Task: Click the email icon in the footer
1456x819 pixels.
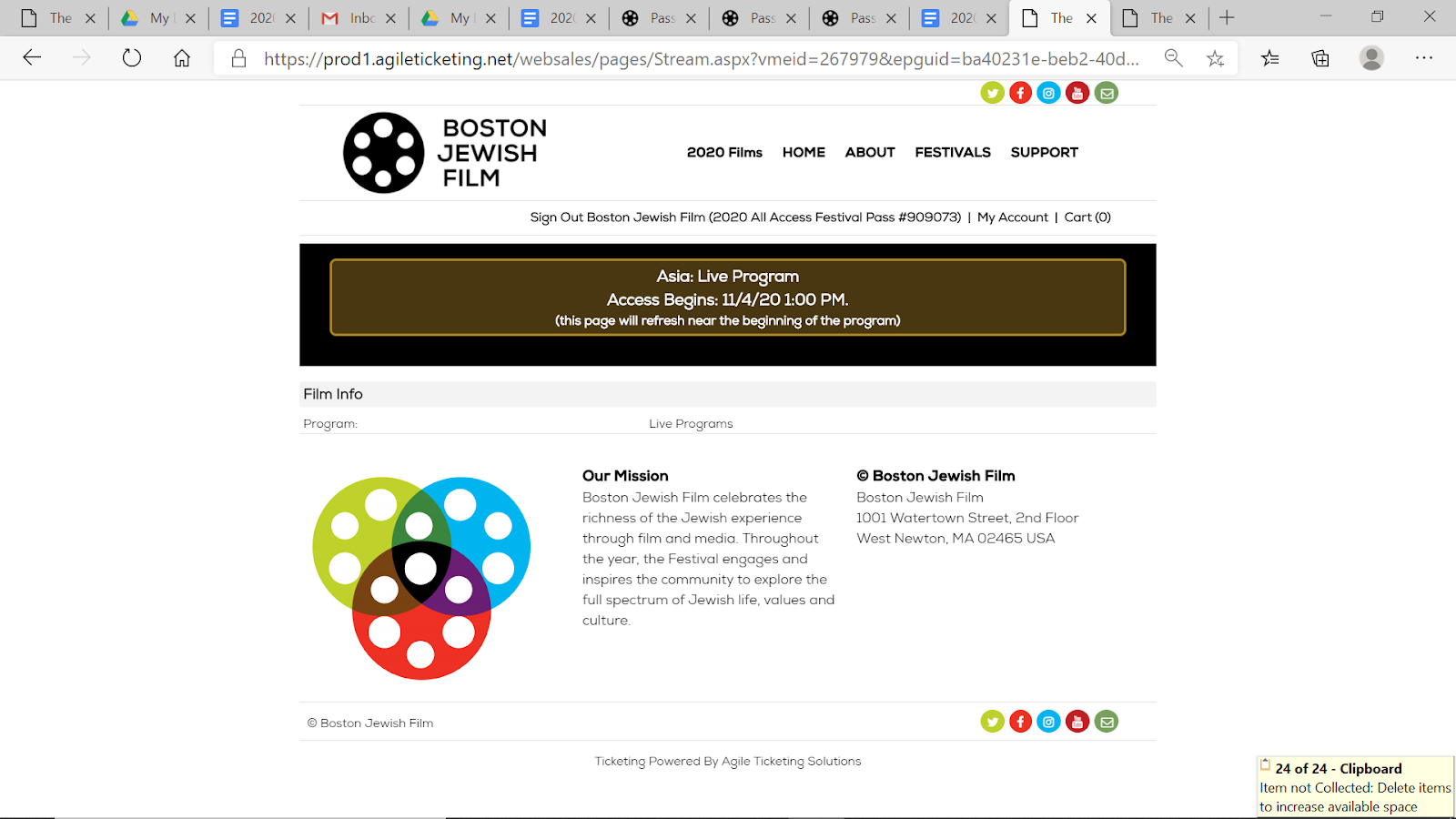Action: (1107, 722)
